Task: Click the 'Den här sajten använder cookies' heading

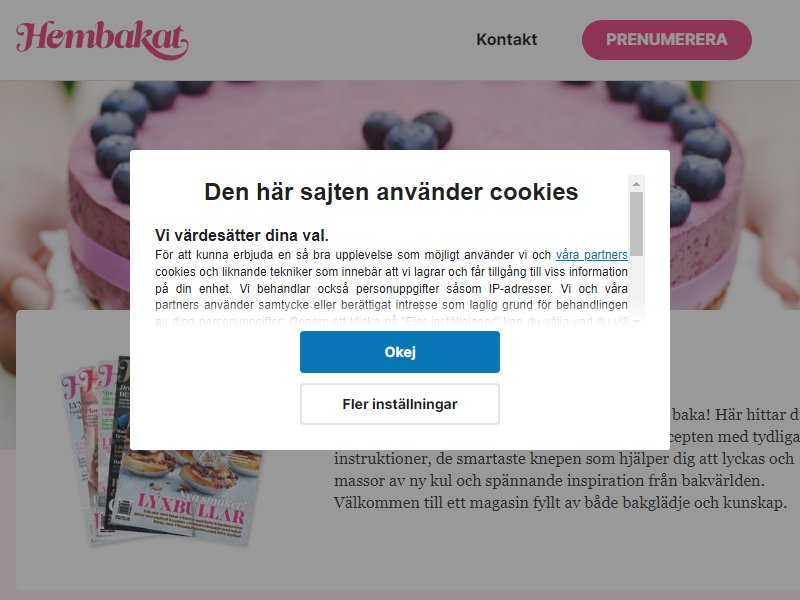Action: [391, 192]
